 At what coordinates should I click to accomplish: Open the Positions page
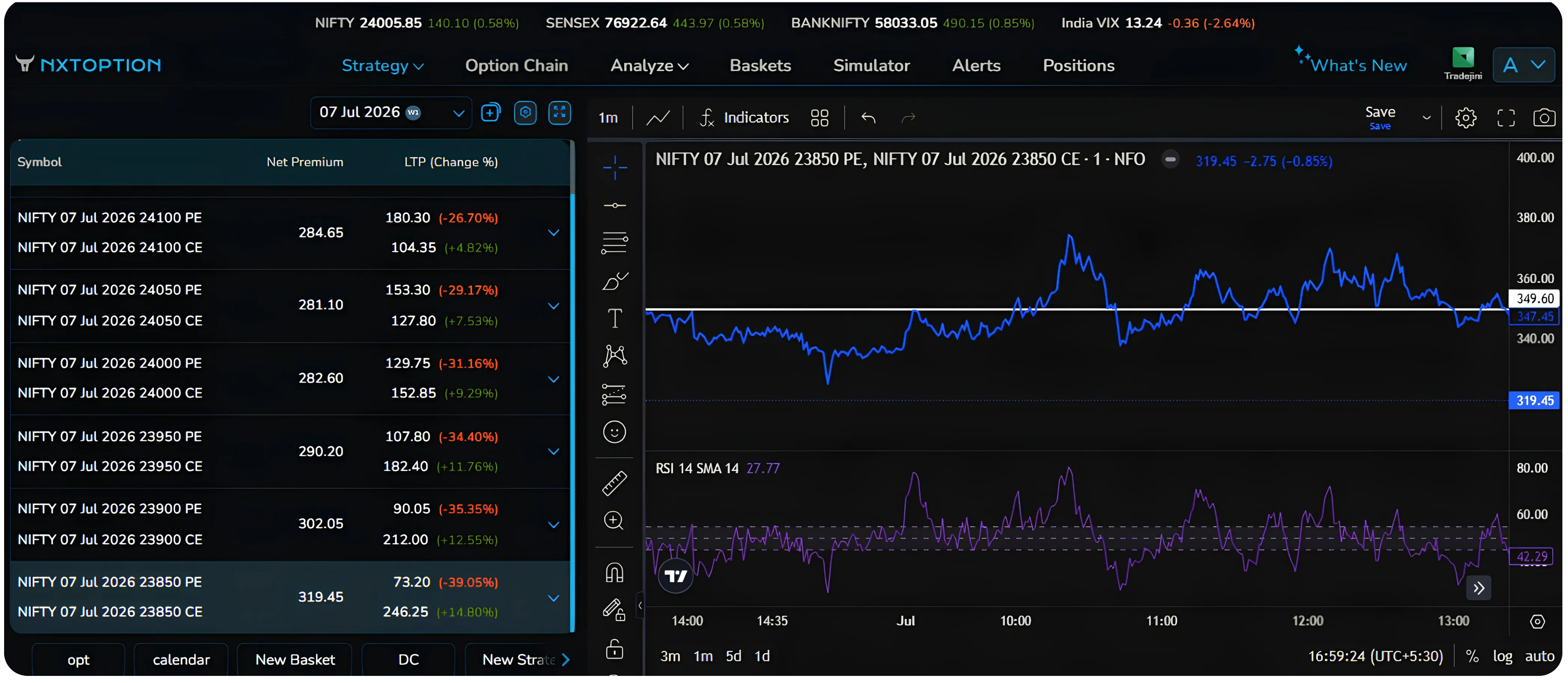click(x=1079, y=65)
